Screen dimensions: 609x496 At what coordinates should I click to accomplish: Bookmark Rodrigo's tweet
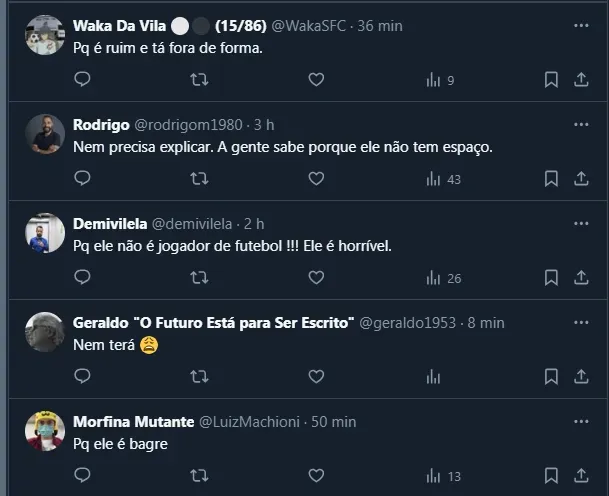pyautogui.click(x=551, y=179)
